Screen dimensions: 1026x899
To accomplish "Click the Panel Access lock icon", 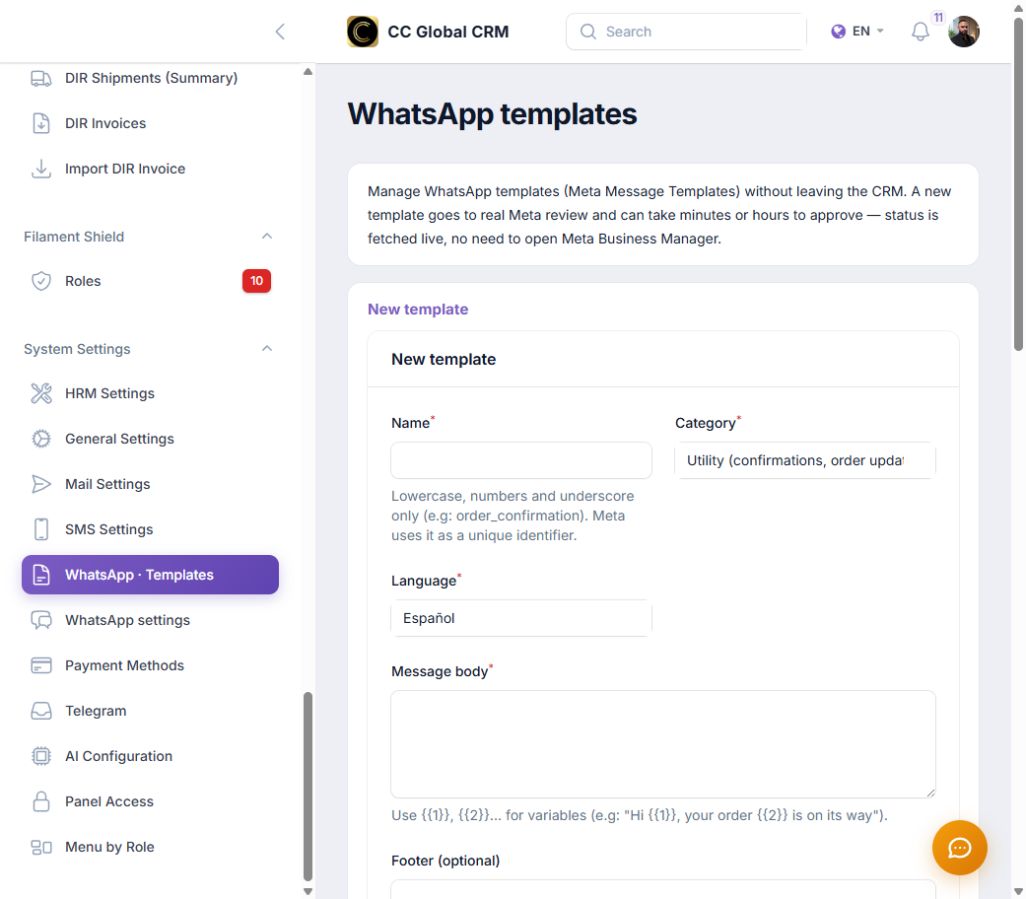I will point(41,802).
